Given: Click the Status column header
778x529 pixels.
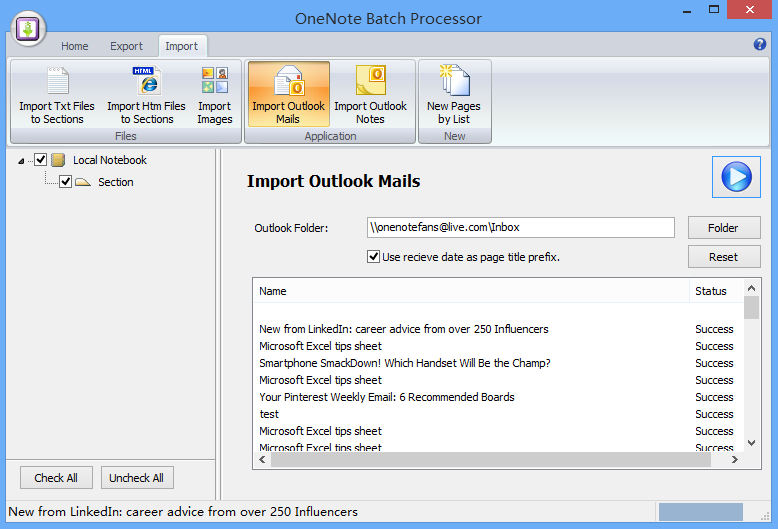Looking at the screenshot, I should [x=716, y=291].
